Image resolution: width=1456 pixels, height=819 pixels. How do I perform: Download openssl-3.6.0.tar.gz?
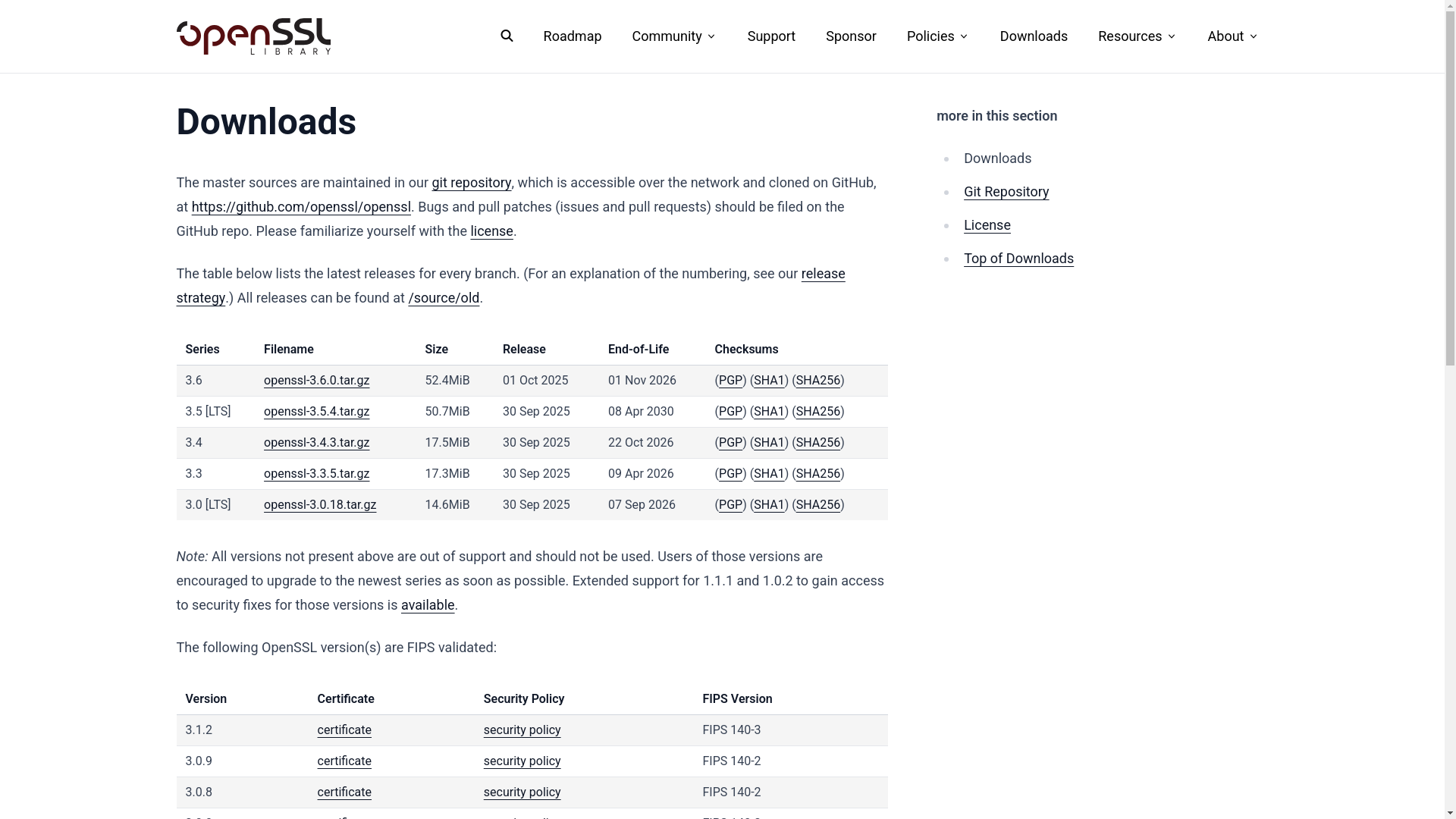coord(316,381)
